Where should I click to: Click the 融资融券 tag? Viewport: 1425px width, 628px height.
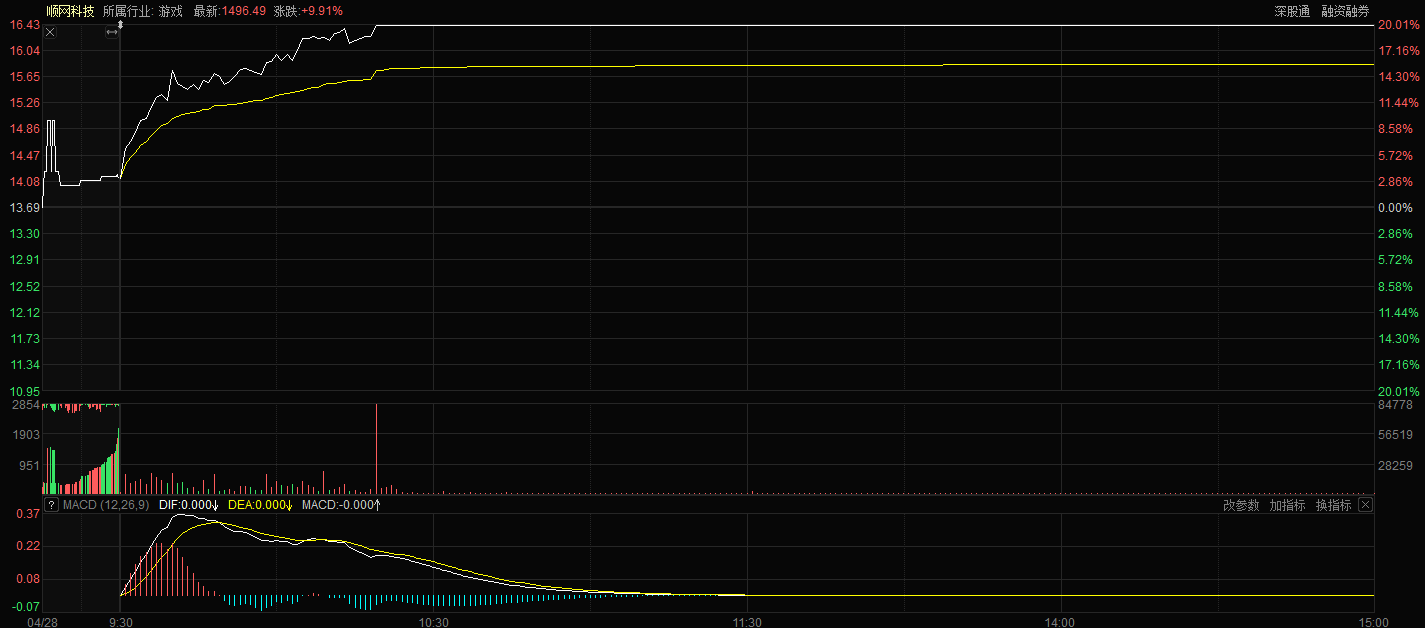(x=1345, y=11)
